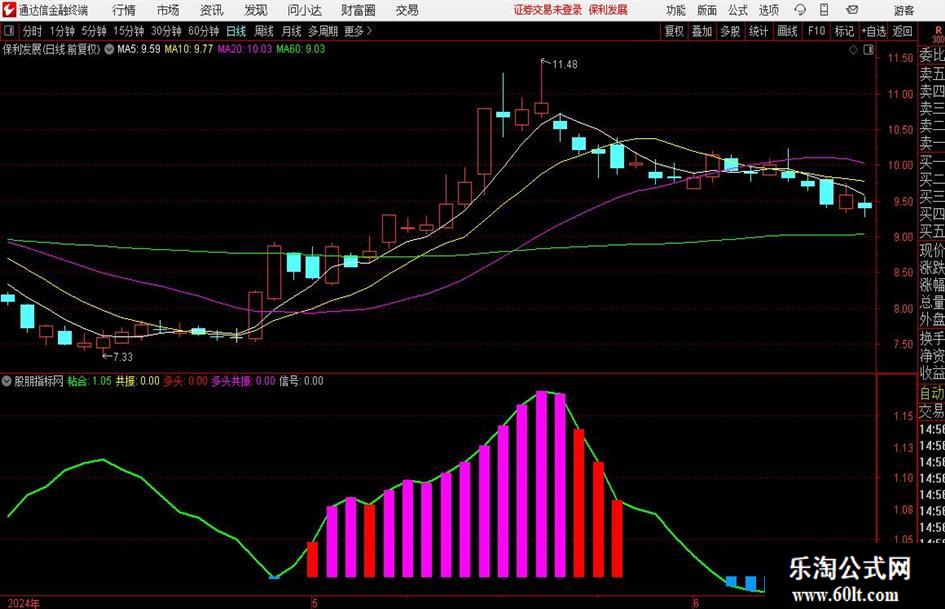Click the 证券交易未登录 login link
Viewport: 945px width, 609px height.
(x=548, y=10)
